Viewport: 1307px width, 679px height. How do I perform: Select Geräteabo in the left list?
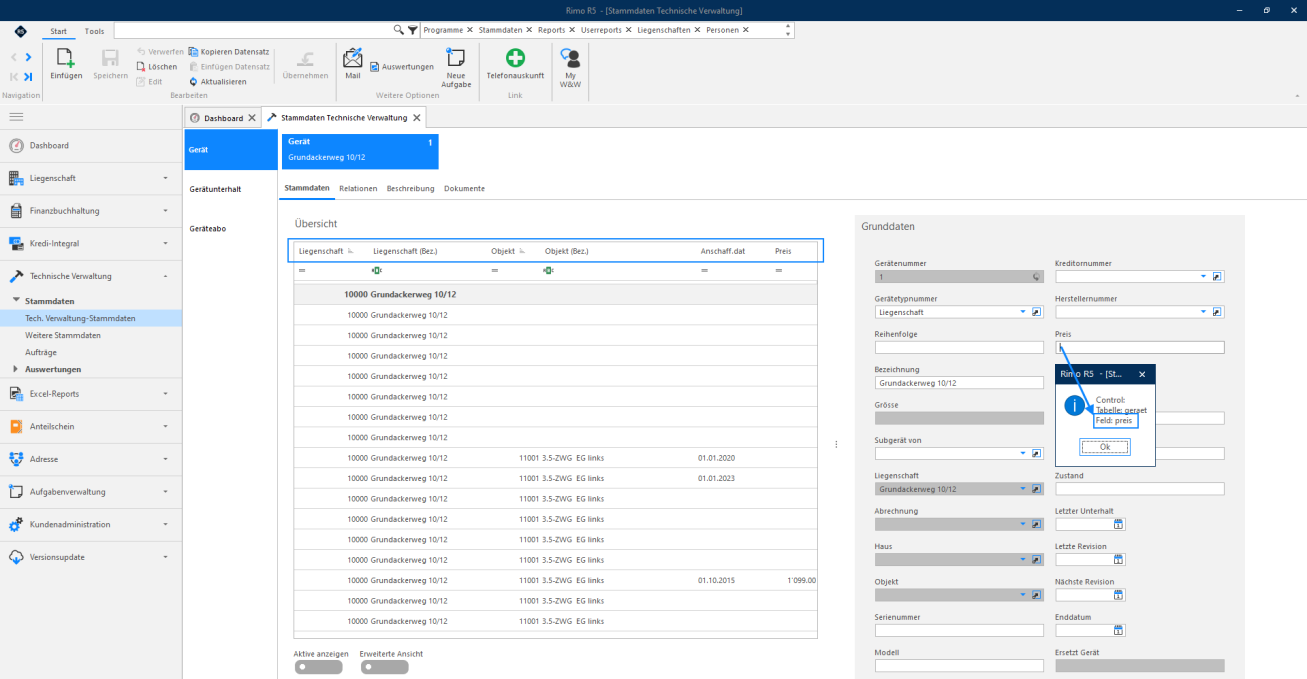click(207, 229)
